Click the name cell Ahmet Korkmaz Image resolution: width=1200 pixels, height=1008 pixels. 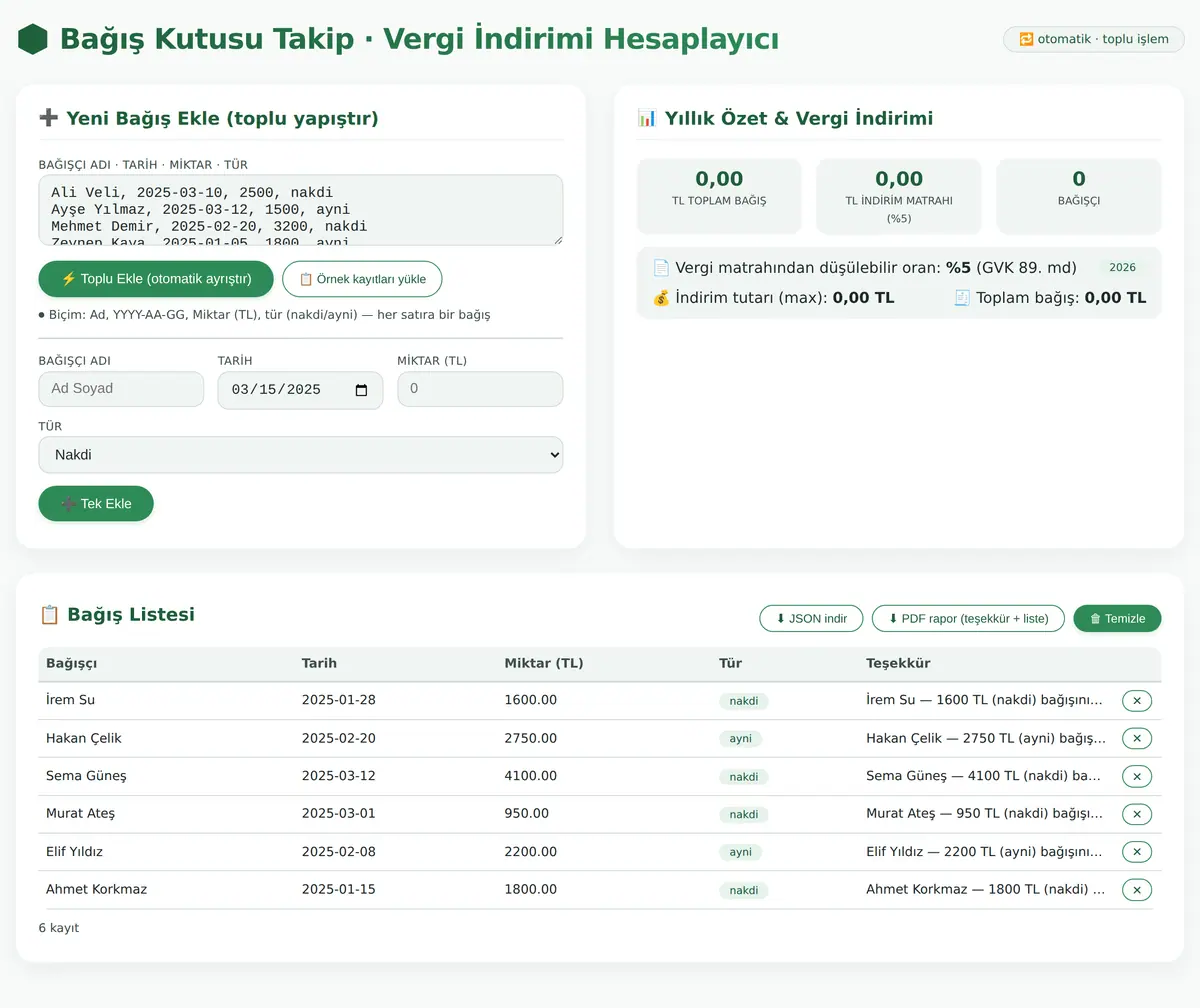point(96,889)
